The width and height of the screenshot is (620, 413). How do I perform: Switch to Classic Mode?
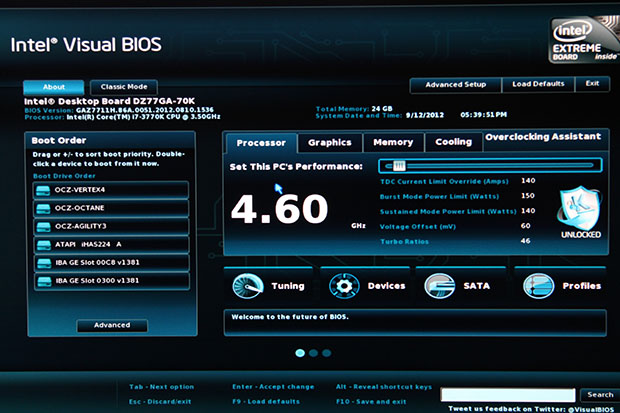coord(124,87)
